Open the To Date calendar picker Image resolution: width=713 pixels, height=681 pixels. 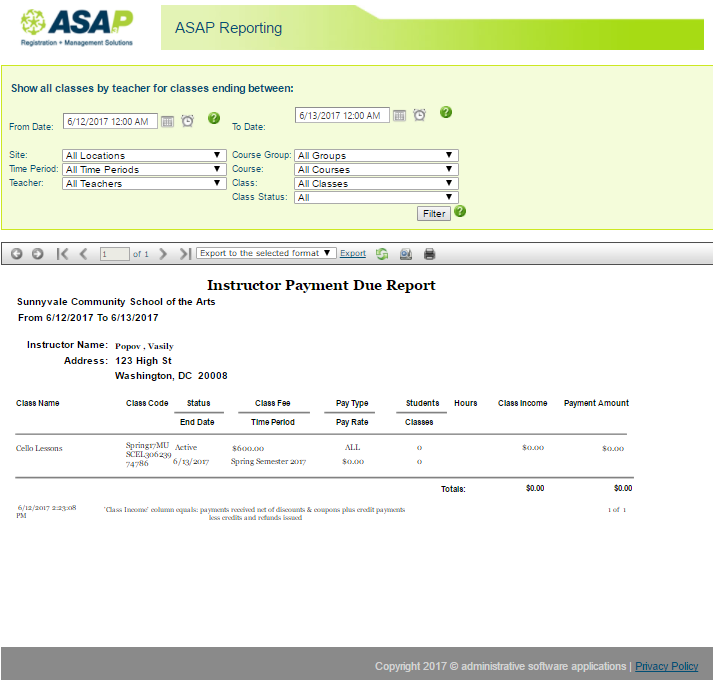(x=399, y=115)
